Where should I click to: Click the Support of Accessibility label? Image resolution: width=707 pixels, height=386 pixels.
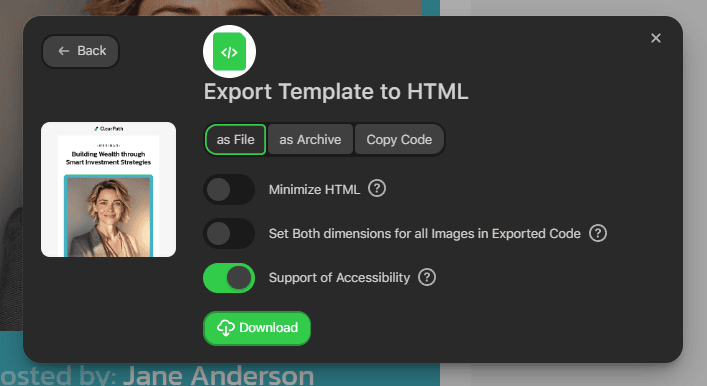click(x=339, y=278)
